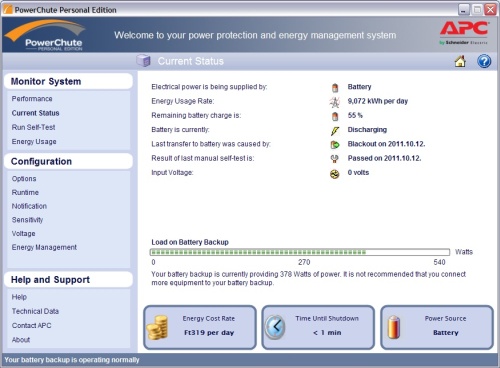Open Sensitivity configuration
500x368 pixels.
click(27, 220)
